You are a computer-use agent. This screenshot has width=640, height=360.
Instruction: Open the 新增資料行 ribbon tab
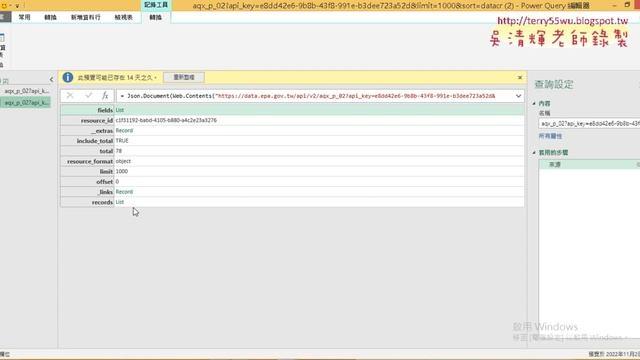coord(85,17)
